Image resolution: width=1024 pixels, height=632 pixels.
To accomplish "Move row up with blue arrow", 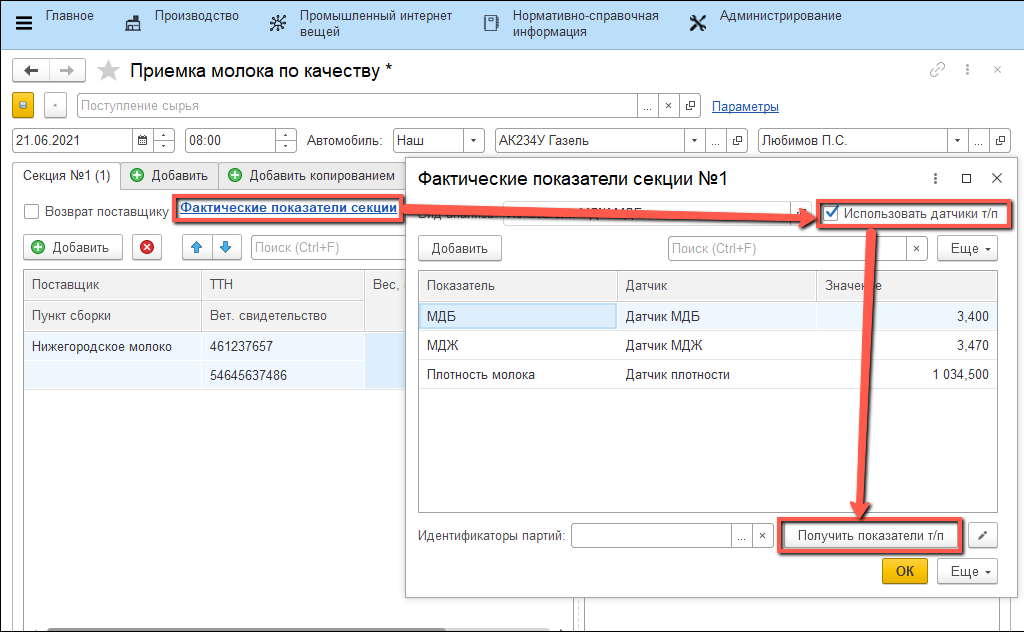I will (197, 247).
